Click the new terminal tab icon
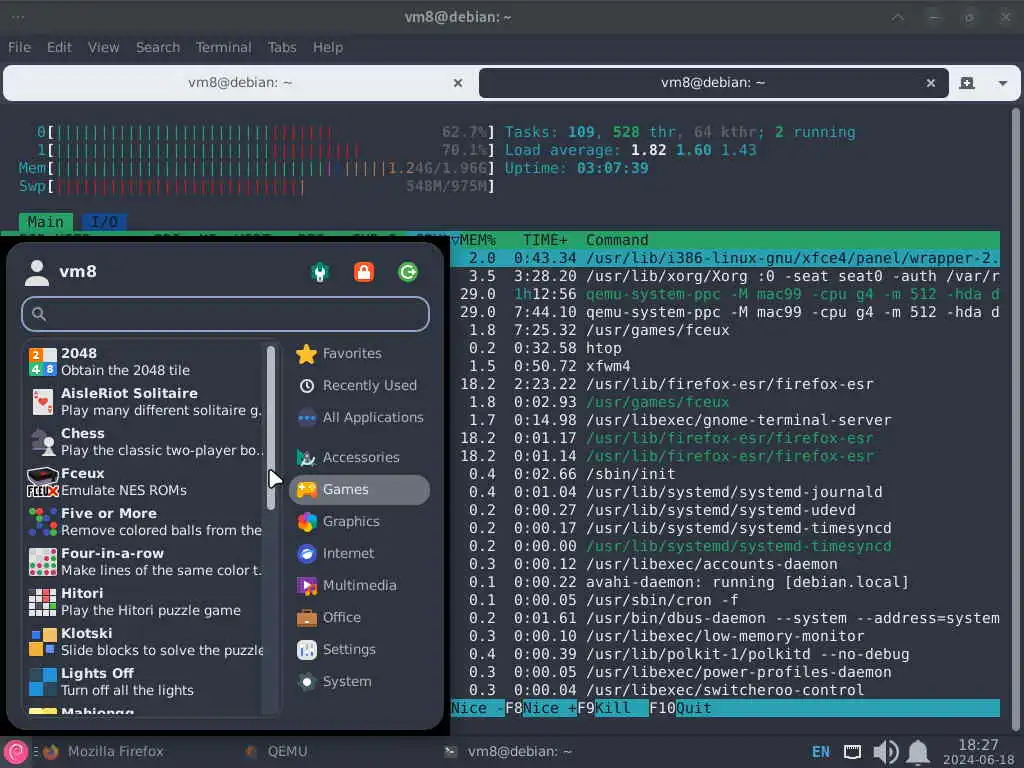1024x768 pixels. point(967,83)
